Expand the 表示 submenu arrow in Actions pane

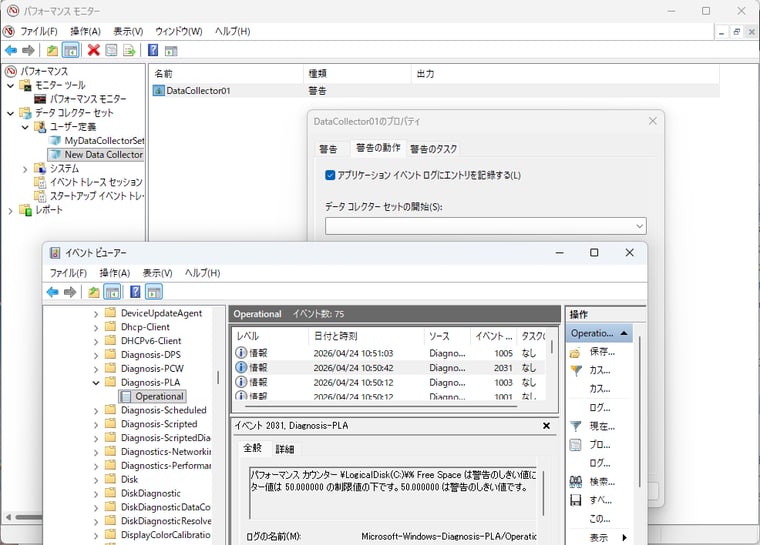(625, 537)
